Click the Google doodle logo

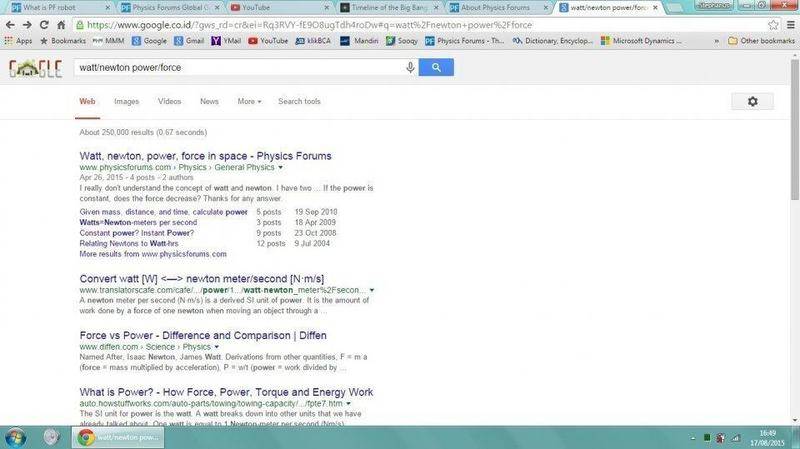[35, 68]
